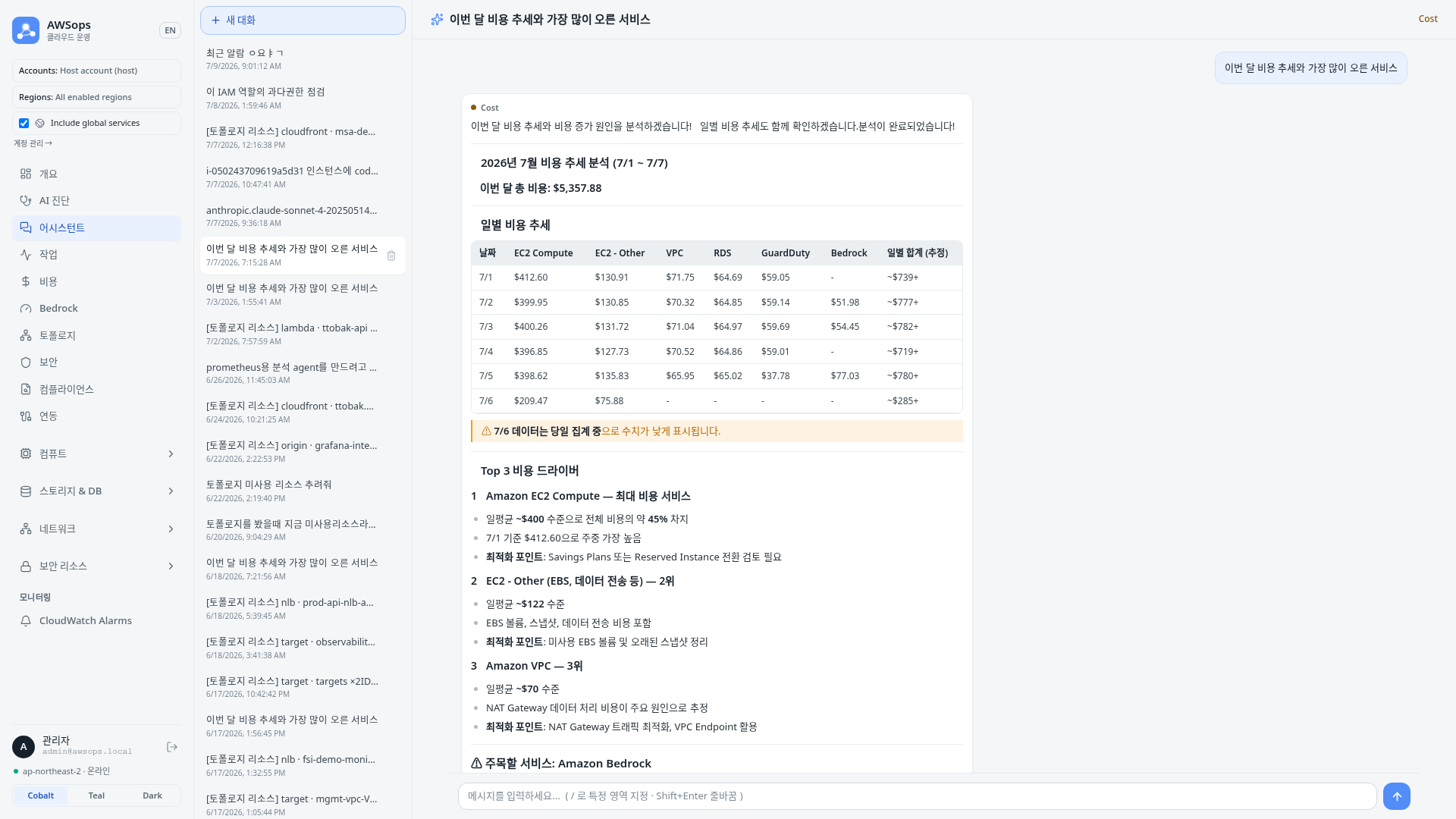Click the 스토리지 & DB database icon
Image resolution: width=1456 pixels, height=819 pixels.
(x=26, y=491)
